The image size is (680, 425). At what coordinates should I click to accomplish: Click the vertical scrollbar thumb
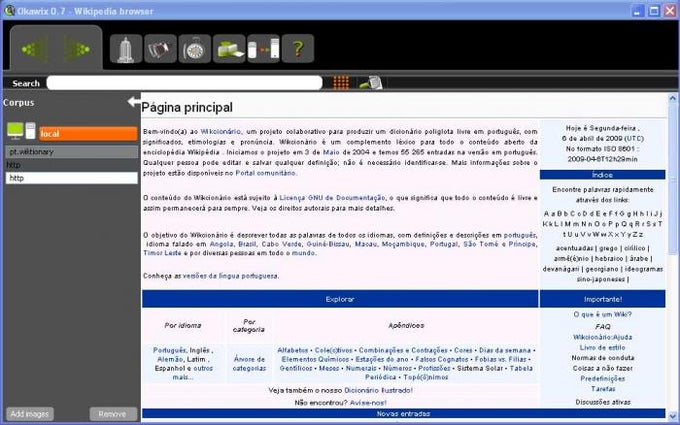(673, 179)
